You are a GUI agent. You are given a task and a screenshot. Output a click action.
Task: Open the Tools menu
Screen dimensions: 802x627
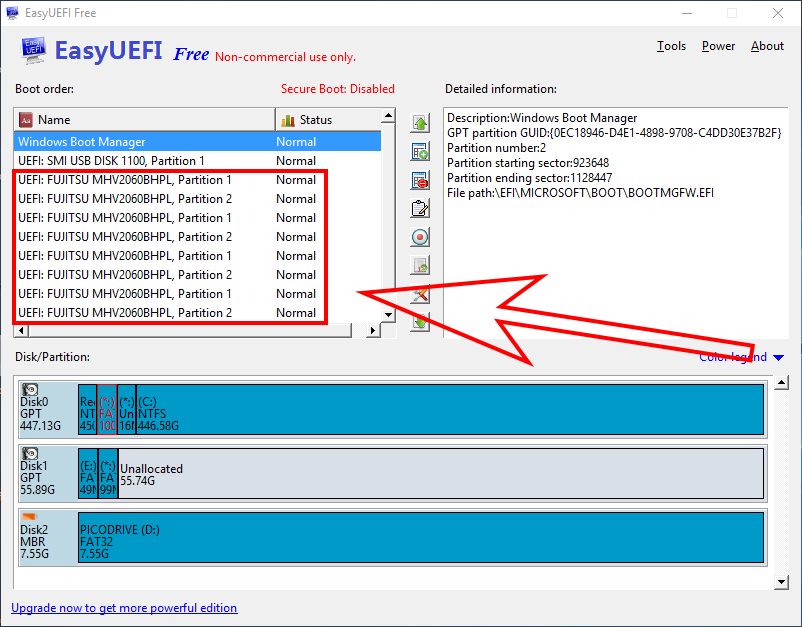[671, 46]
